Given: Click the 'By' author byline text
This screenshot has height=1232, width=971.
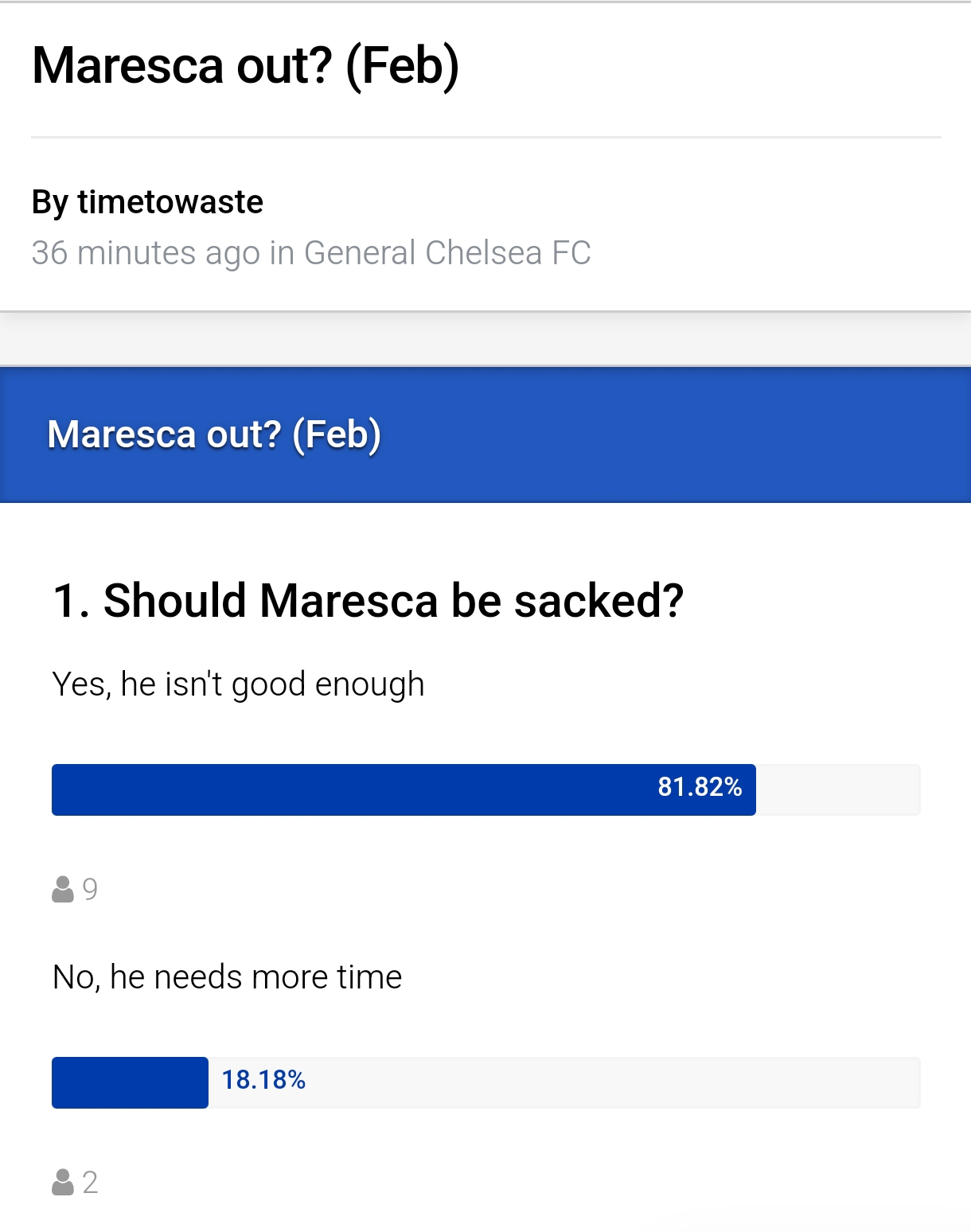Looking at the screenshot, I should click(x=50, y=203).
